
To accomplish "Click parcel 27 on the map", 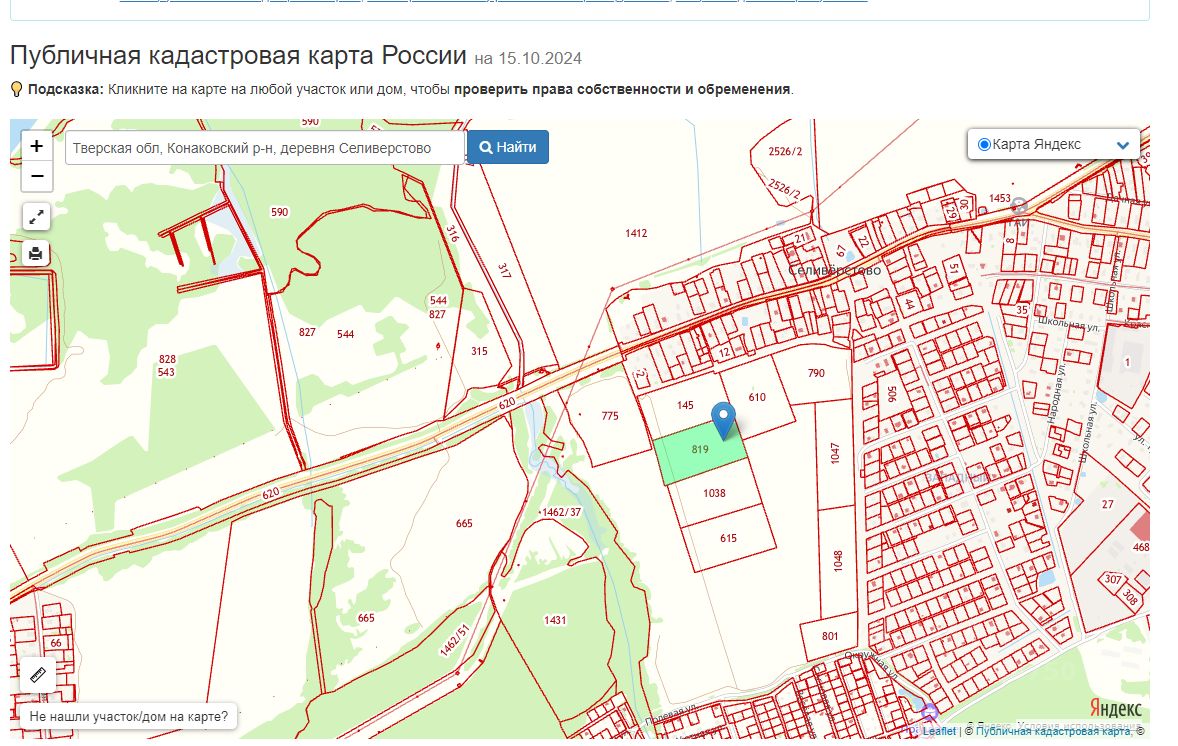I will tap(1107, 505).
